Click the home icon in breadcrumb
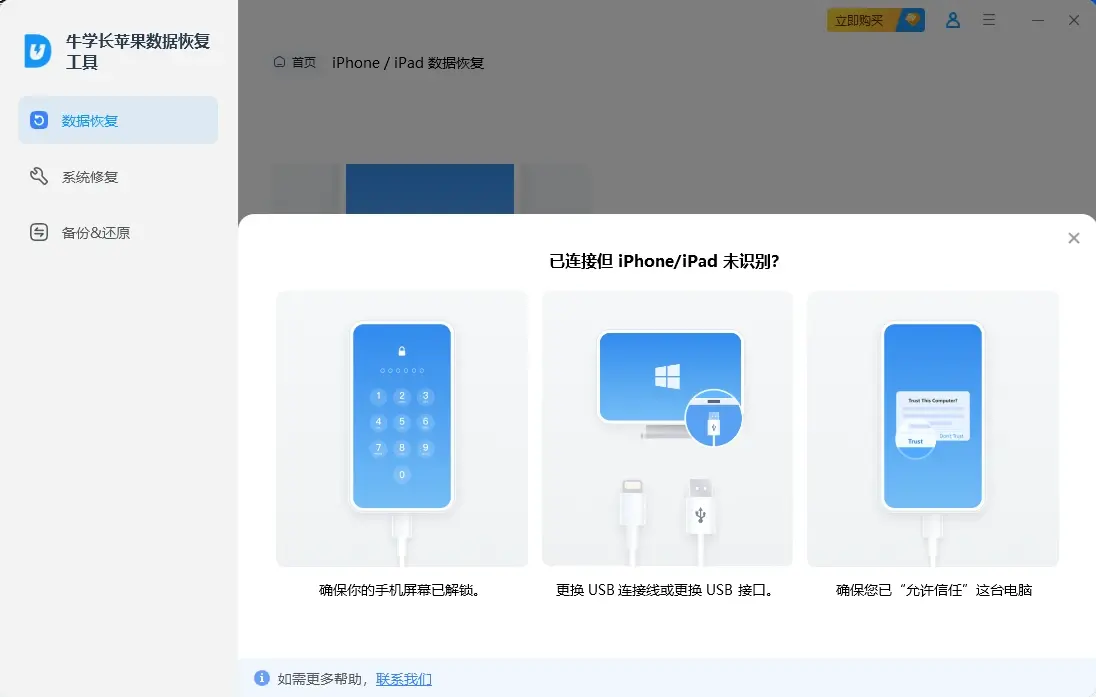 pyautogui.click(x=280, y=62)
